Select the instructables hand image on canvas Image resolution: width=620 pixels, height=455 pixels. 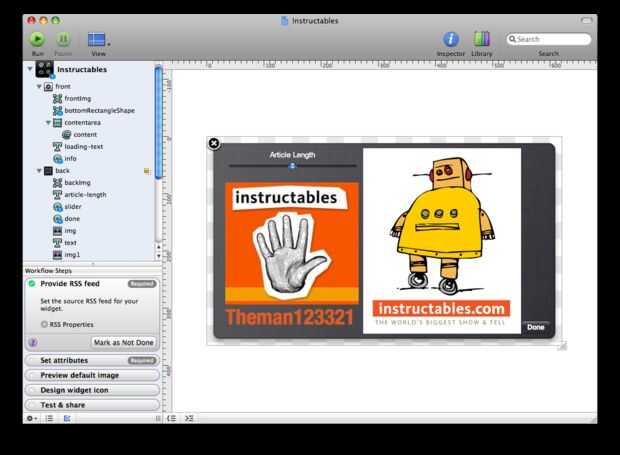pyautogui.click(x=292, y=243)
